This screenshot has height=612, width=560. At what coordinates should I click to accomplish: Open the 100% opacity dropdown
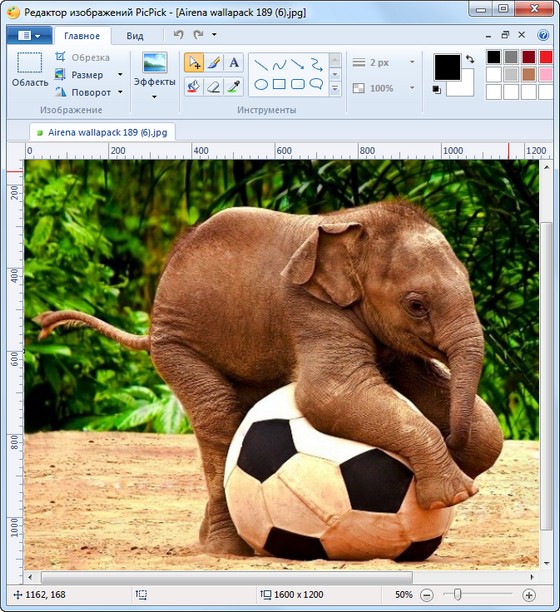pos(412,88)
